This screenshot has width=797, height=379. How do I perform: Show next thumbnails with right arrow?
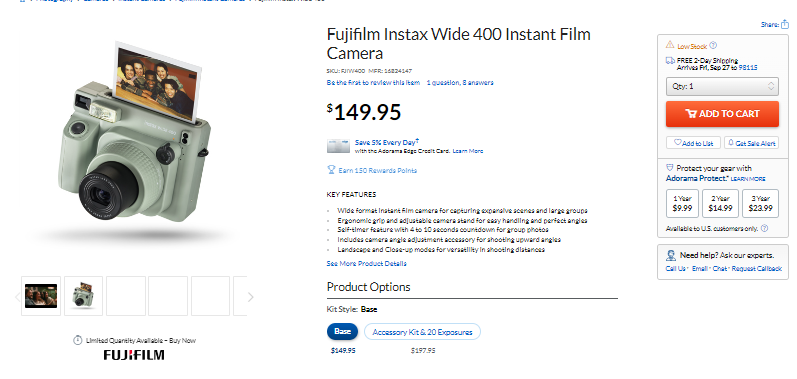tap(251, 297)
